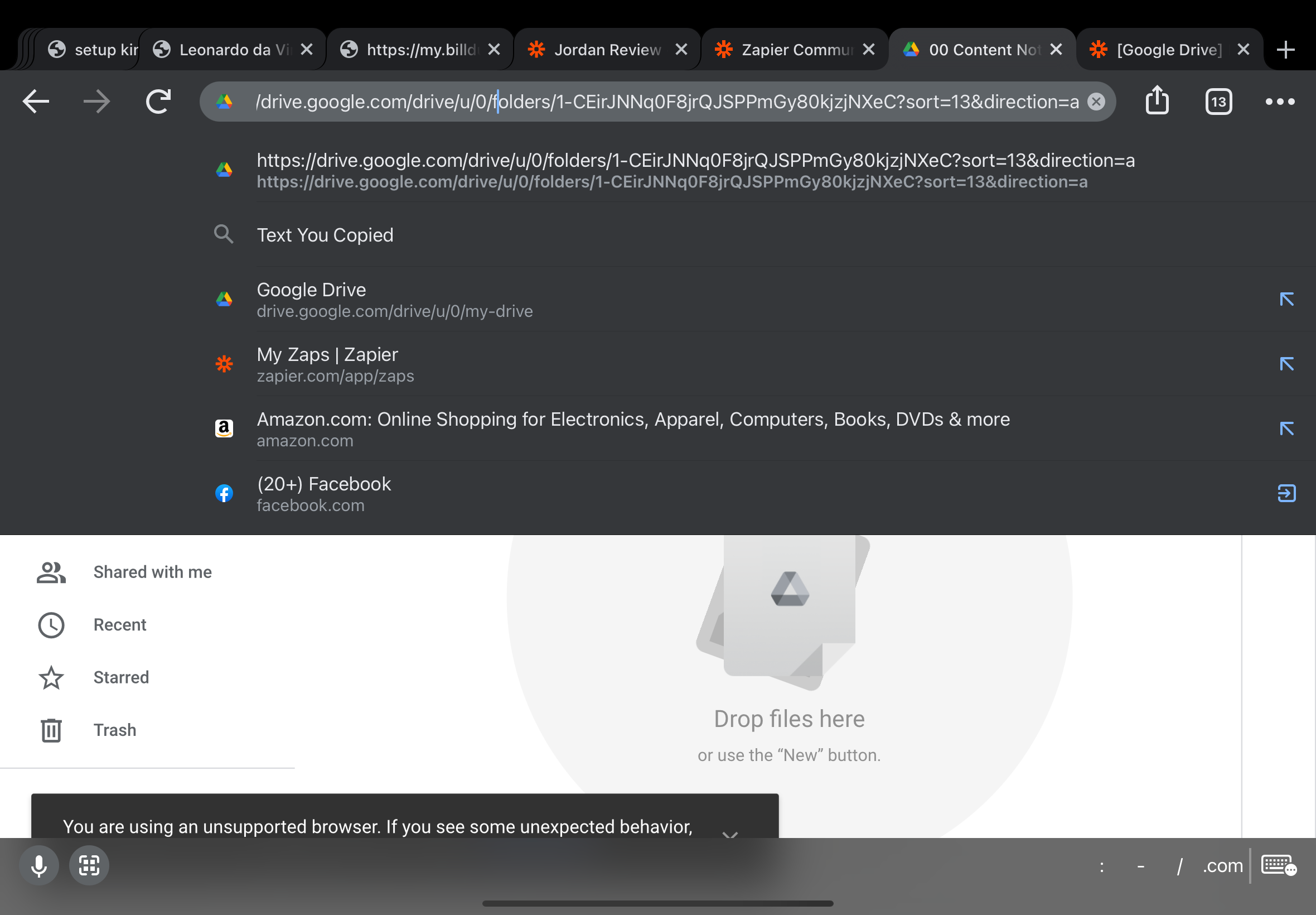Click the screen capture icon in bottom bar

click(x=89, y=864)
